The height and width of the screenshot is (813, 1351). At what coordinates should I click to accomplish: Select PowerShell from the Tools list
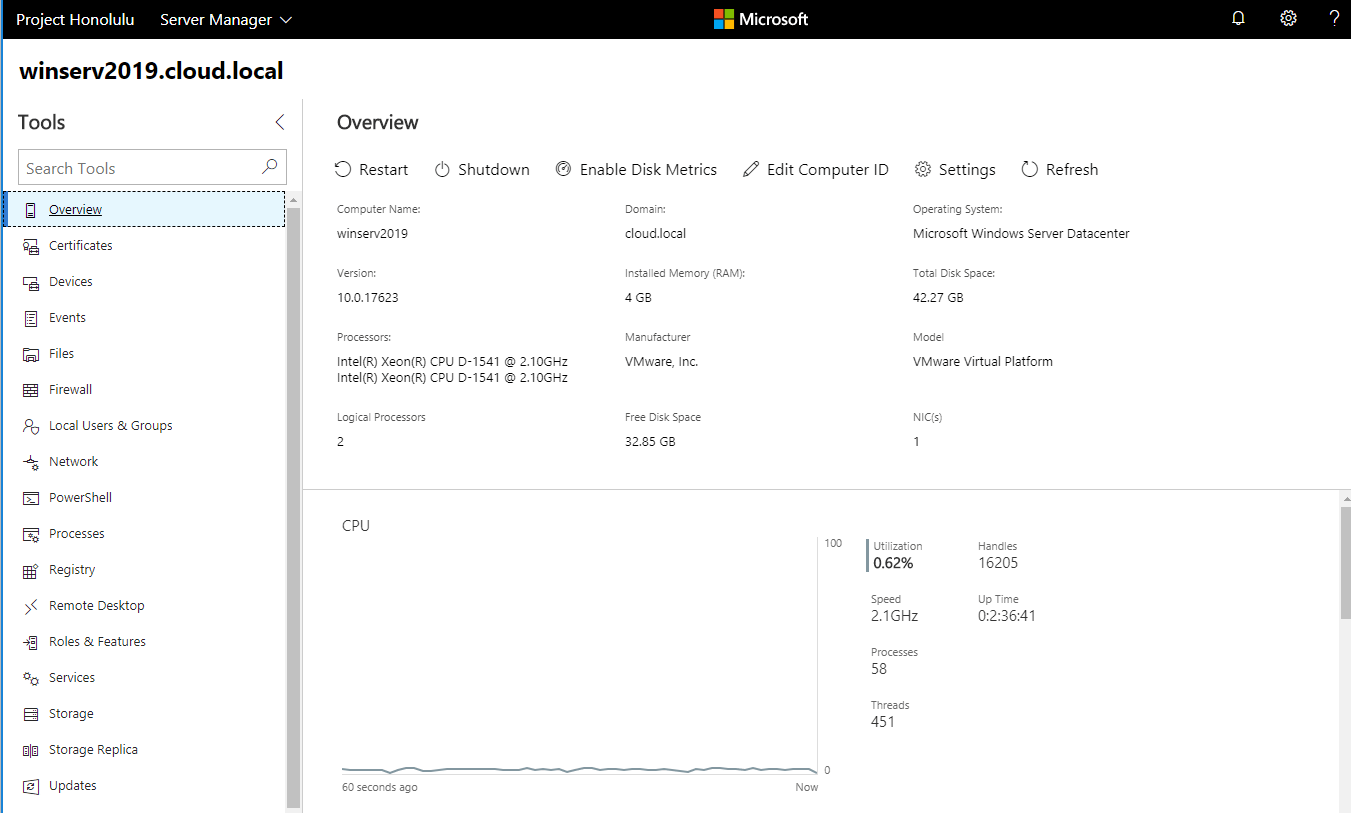coord(80,498)
